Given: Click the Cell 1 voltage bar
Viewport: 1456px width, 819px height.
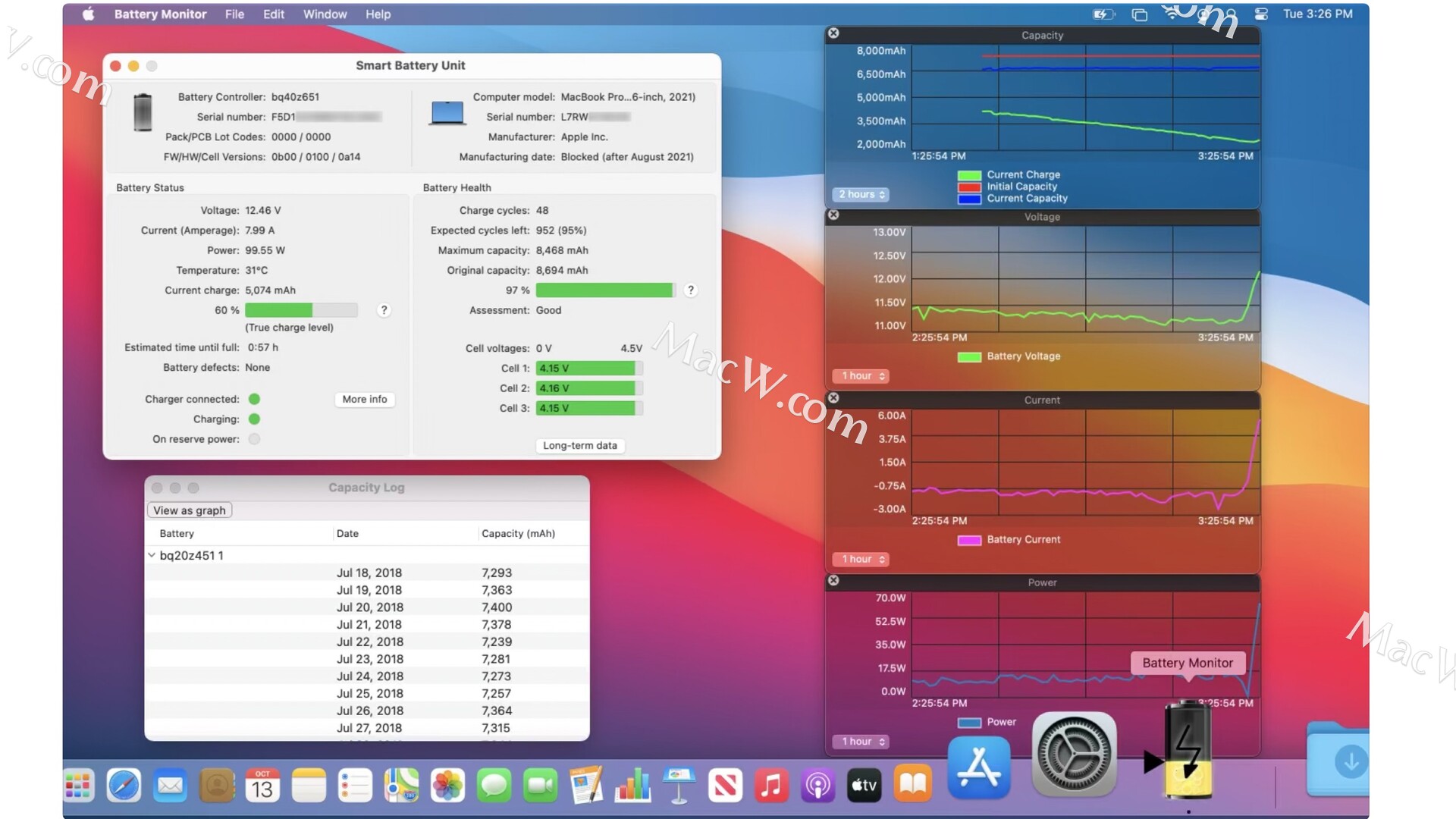Looking at the screenshot, I should tap(589, 369).
